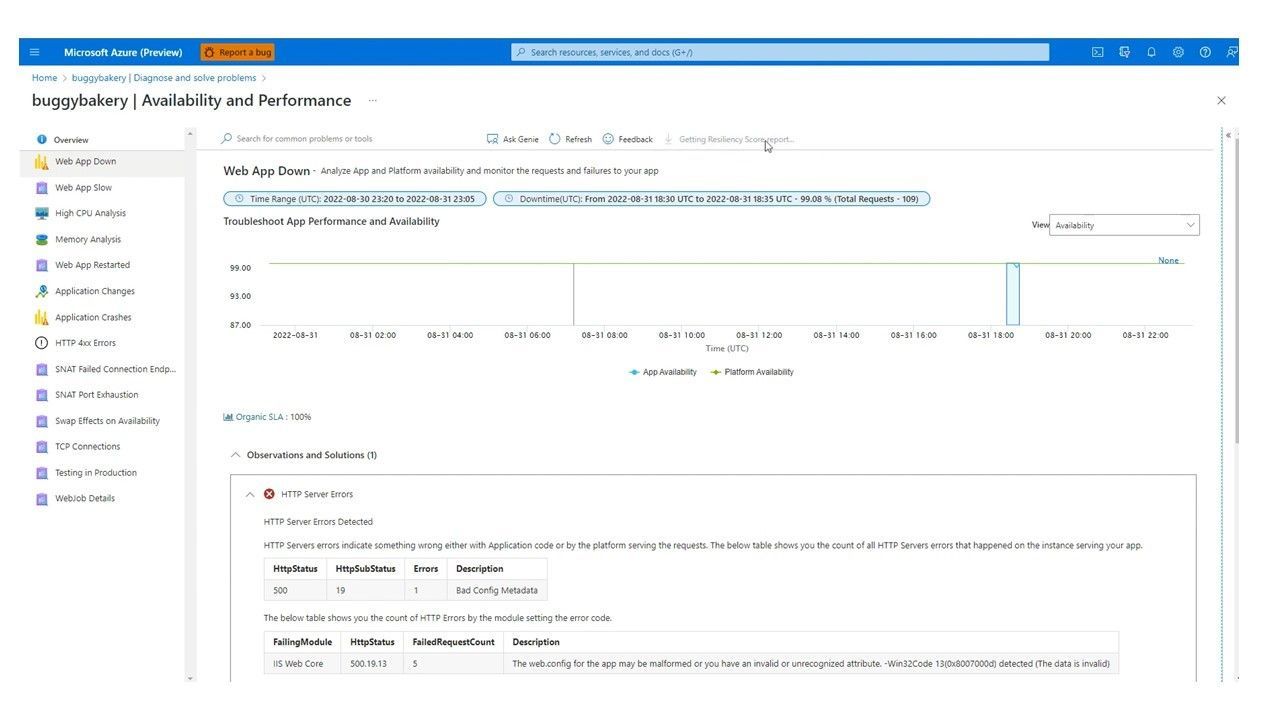Click the bug icon on Report a bug
The image size is (1280, 720).
pos(209,52)
